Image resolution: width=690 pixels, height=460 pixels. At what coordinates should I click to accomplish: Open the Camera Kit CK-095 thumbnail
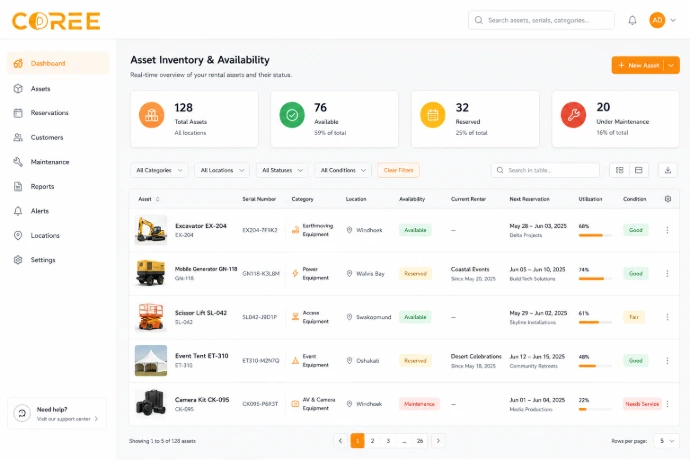click(x=151, y=403)
